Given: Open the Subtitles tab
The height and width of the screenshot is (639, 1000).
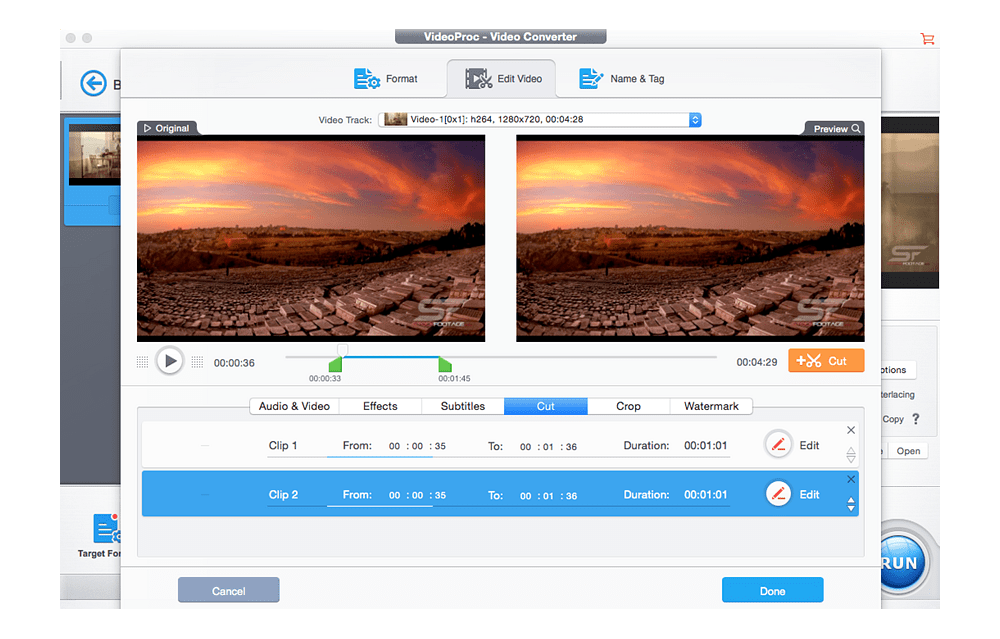Looking at the screenshot, I should (463, 406).
